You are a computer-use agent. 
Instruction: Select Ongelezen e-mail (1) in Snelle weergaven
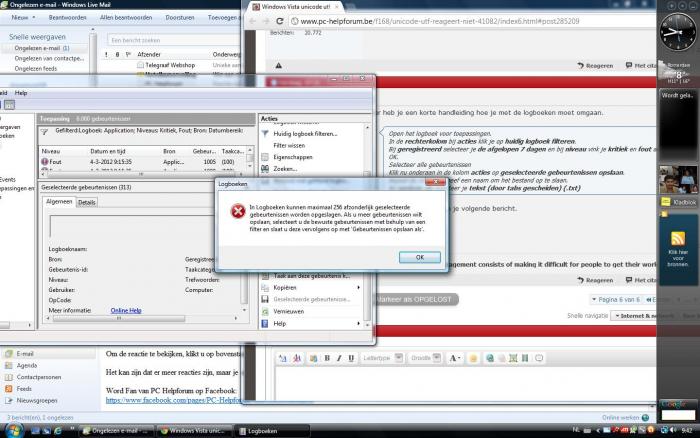42,48
